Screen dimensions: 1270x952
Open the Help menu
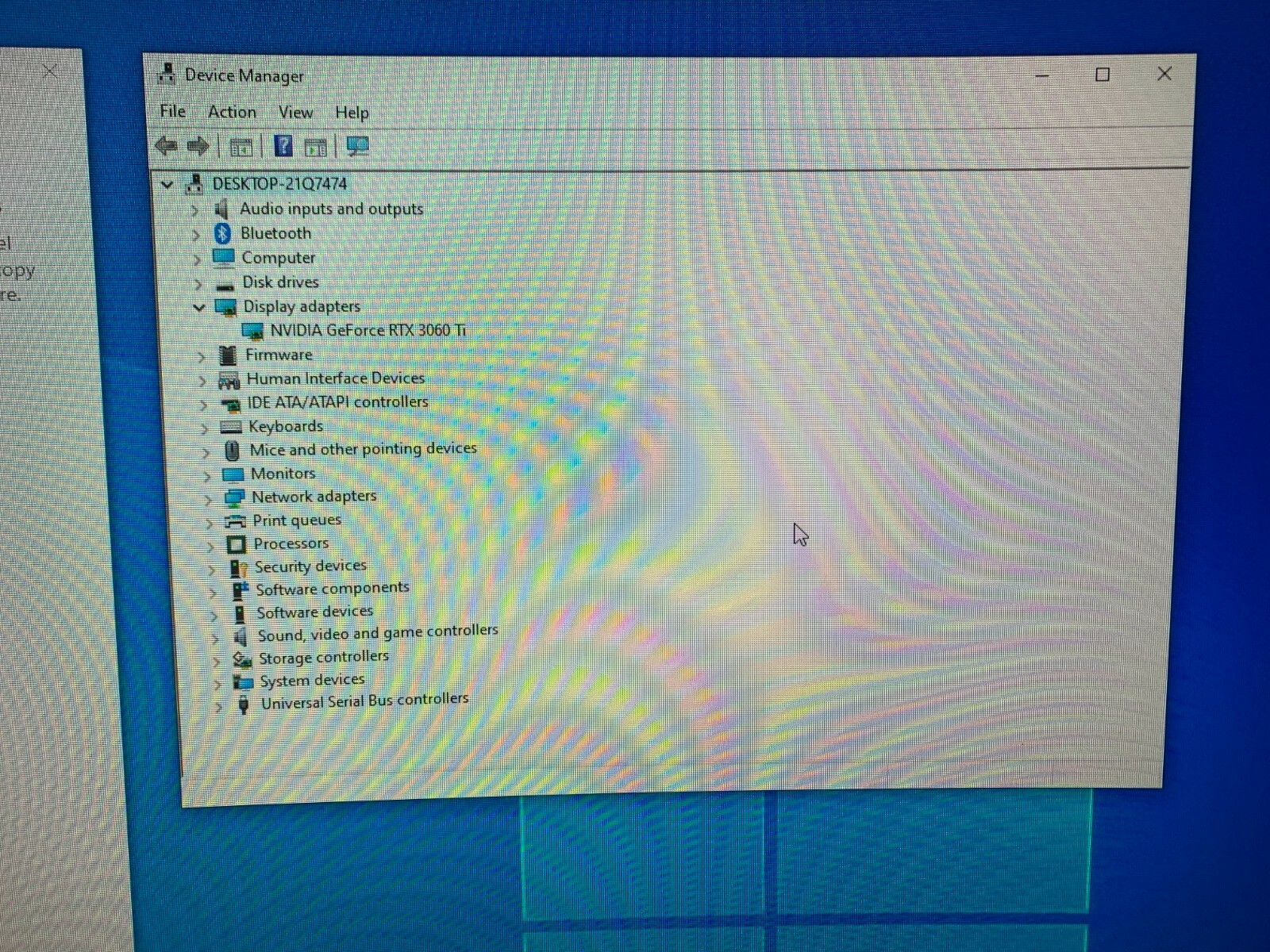[x=352, y=113]
